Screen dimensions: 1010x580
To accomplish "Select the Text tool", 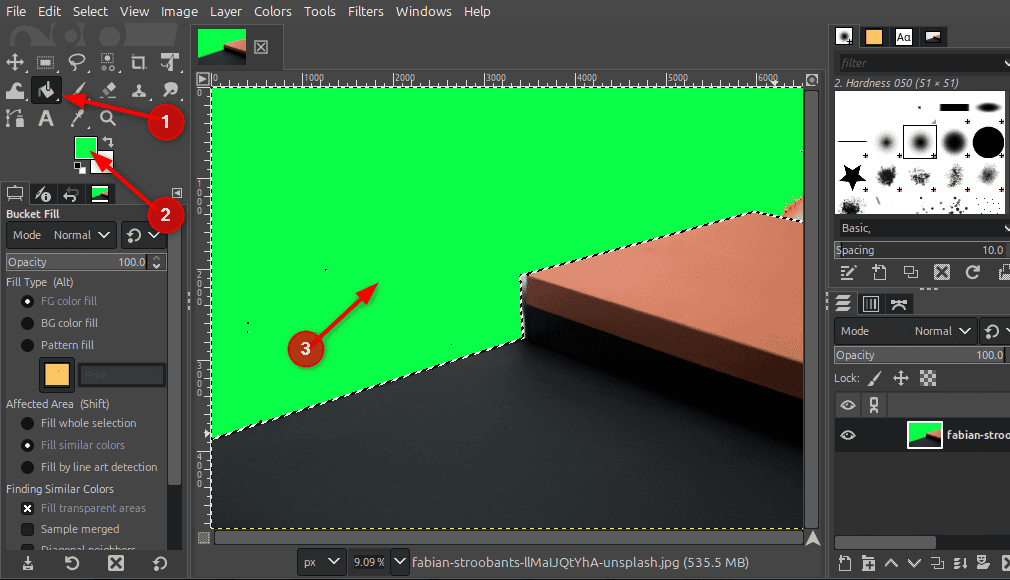I will tap(46, 118).
